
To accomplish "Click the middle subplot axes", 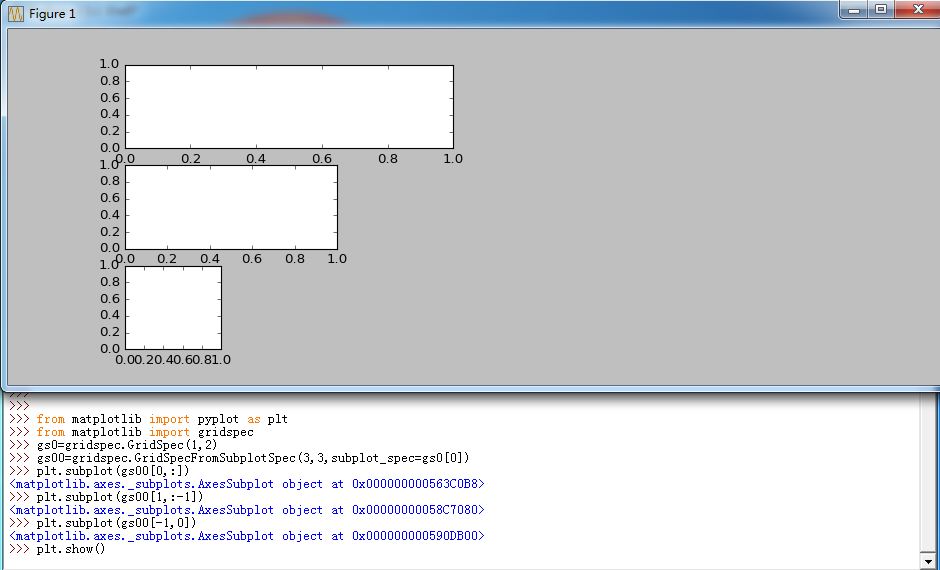I will (x=231, y=207).
